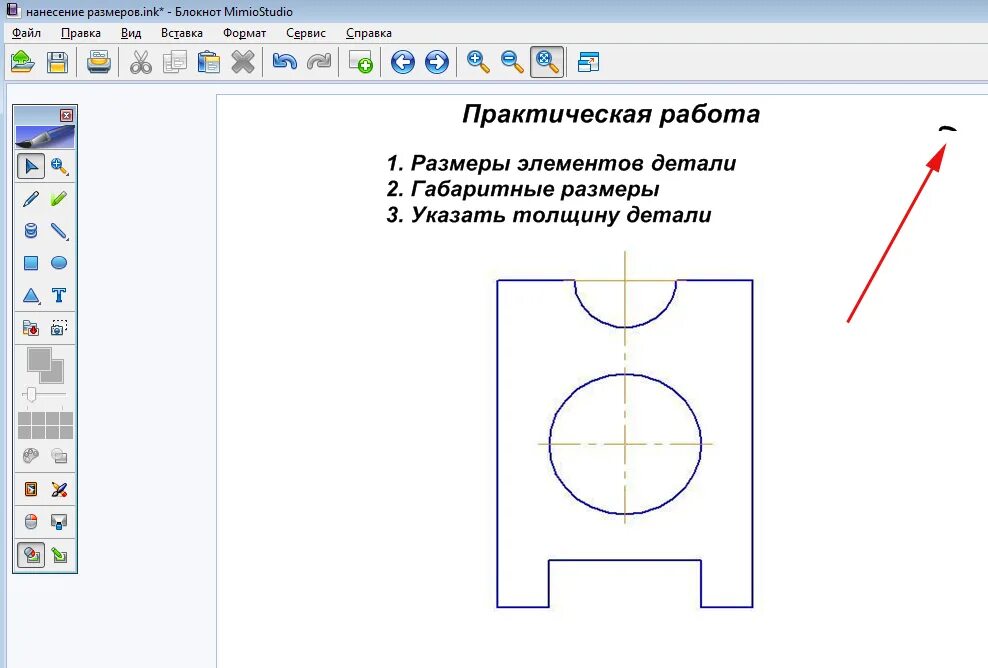This screenshot has height=668, width=988.
Task: Click the 'Практическая работа' heading
Action: point(611,114)
